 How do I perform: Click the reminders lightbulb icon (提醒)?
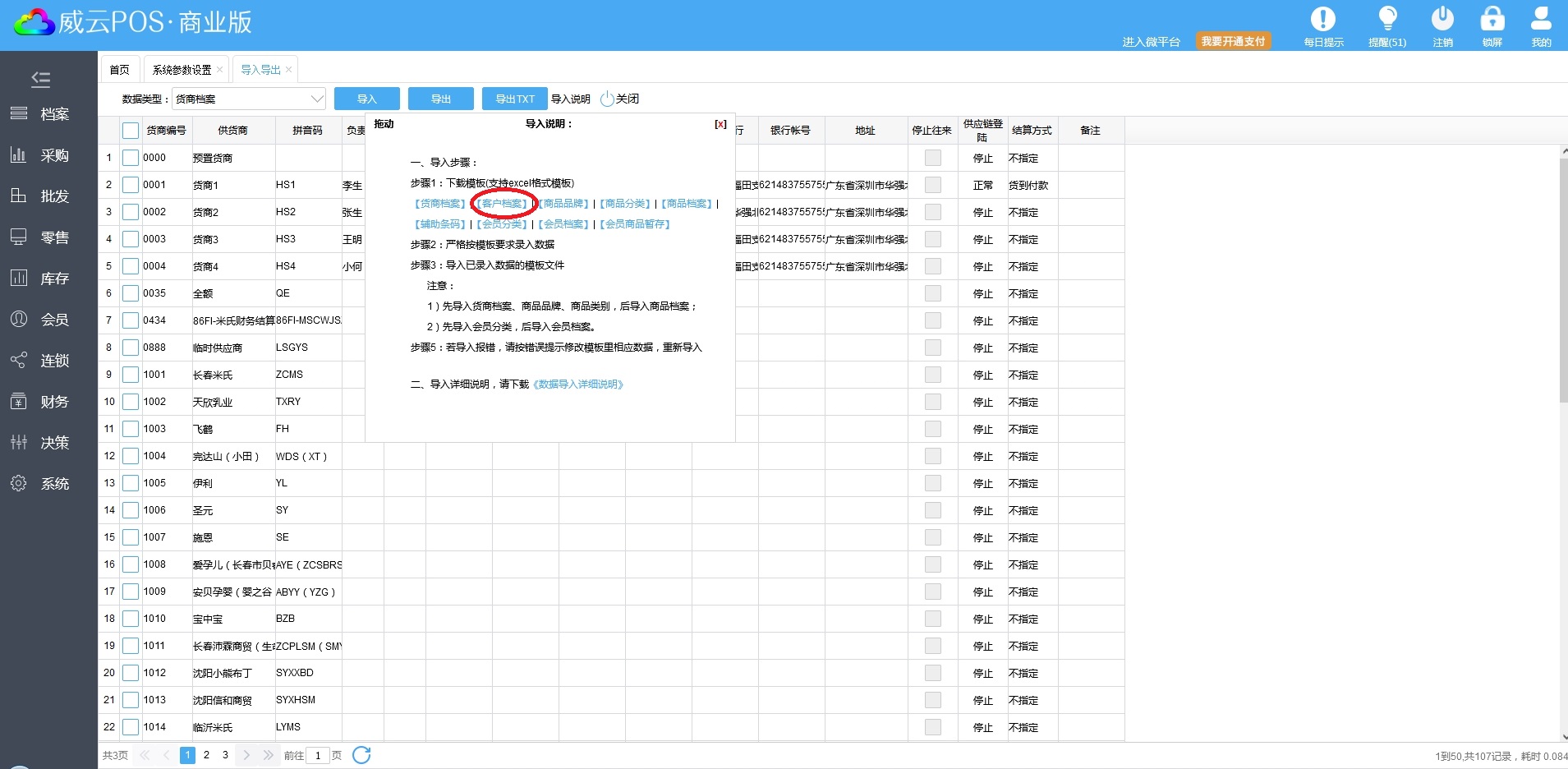(1387, 19)
